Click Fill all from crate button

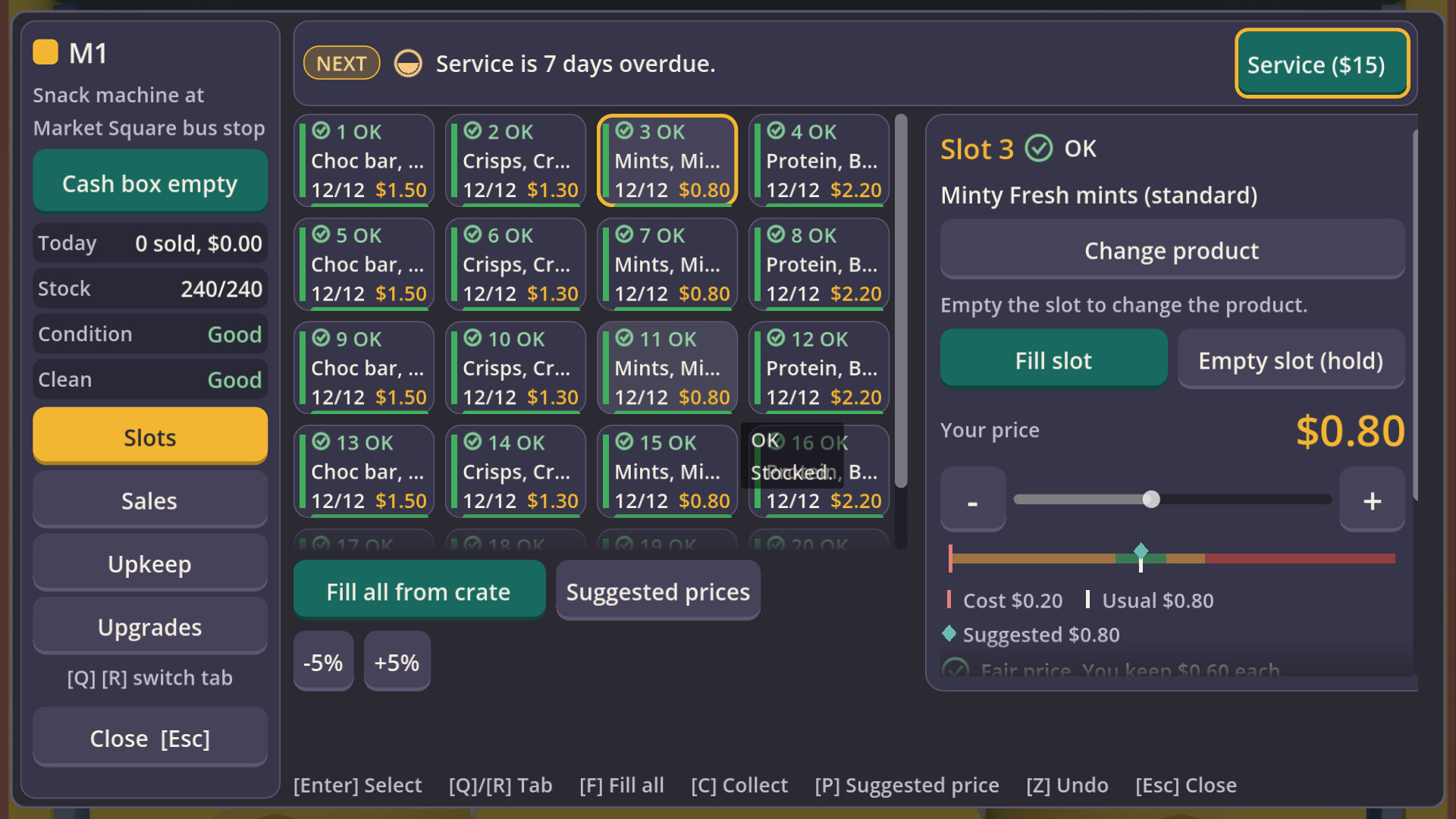[419, 591]
